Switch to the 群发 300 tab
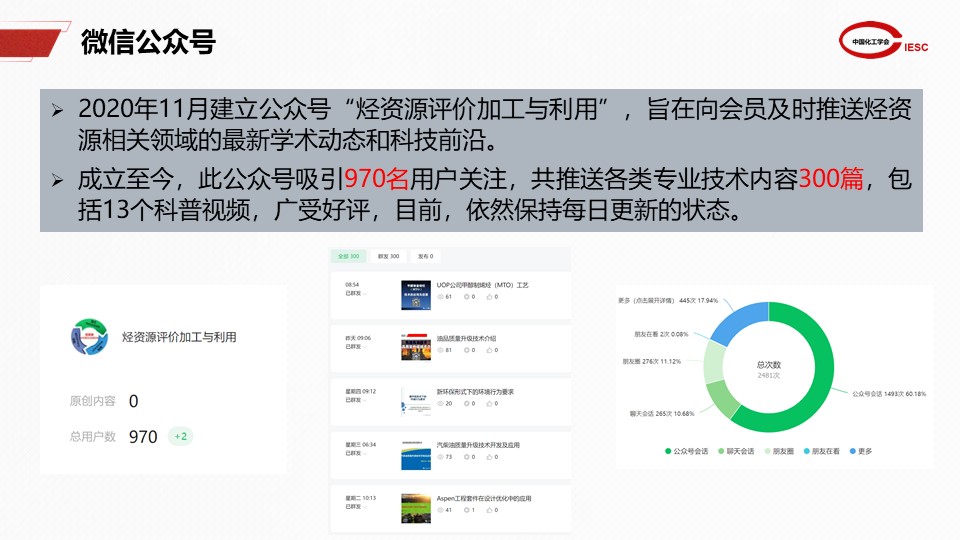960x540 pixels. tap(387, 257)
